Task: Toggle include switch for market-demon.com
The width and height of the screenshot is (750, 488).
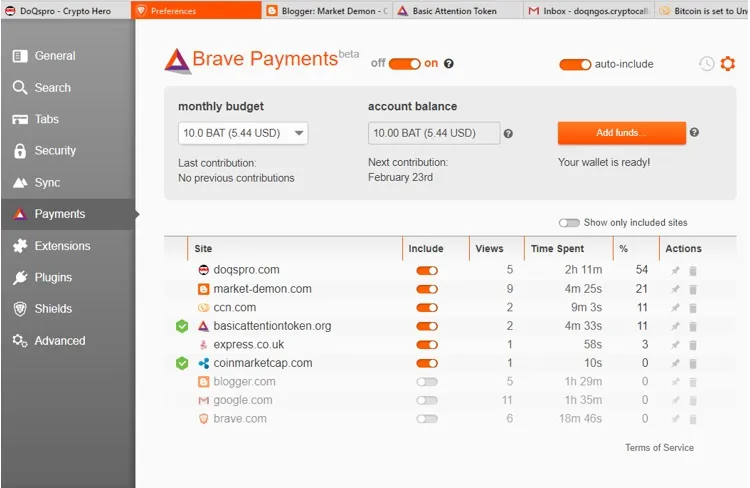Action: click(x=427, y=289)
